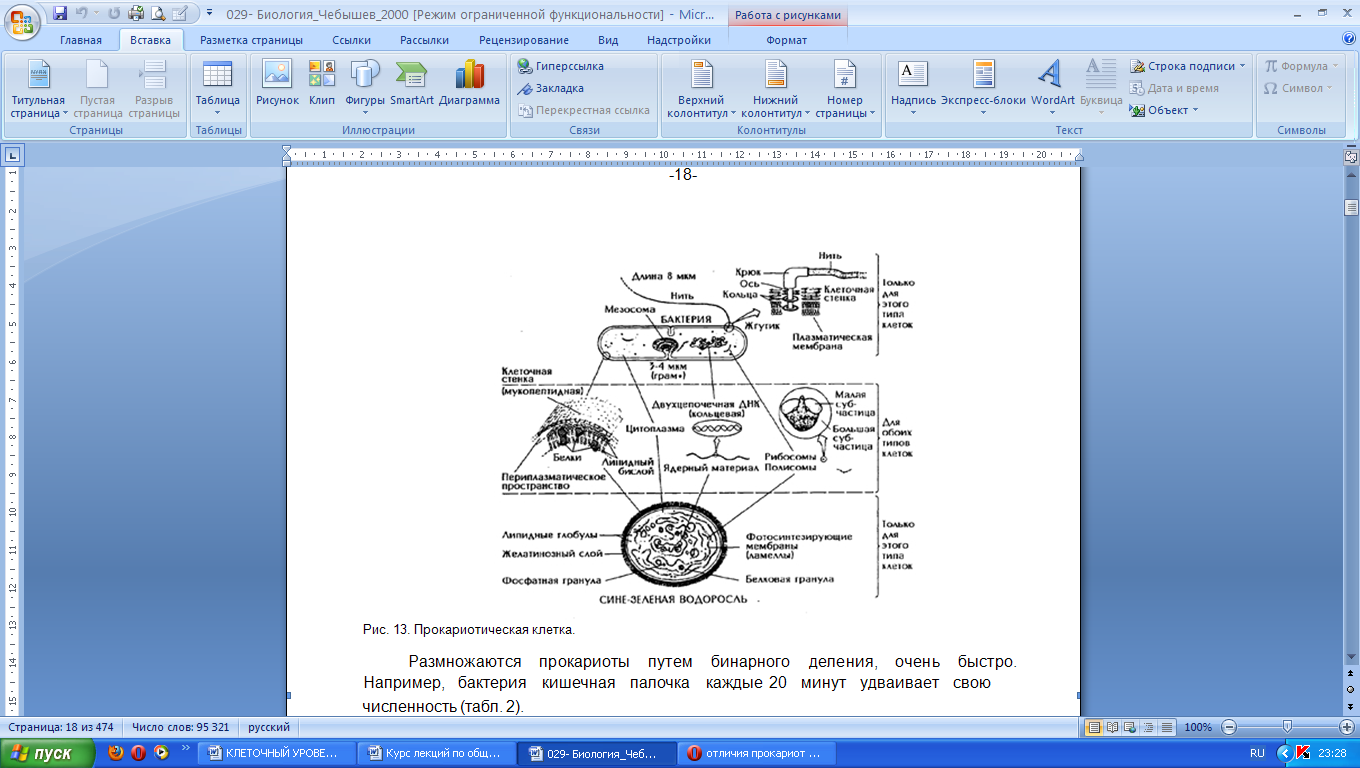This screenshot has height=768, width=1360.
Task: Open the Фигуры shapes gallery
Action: [x=365, y=88]
